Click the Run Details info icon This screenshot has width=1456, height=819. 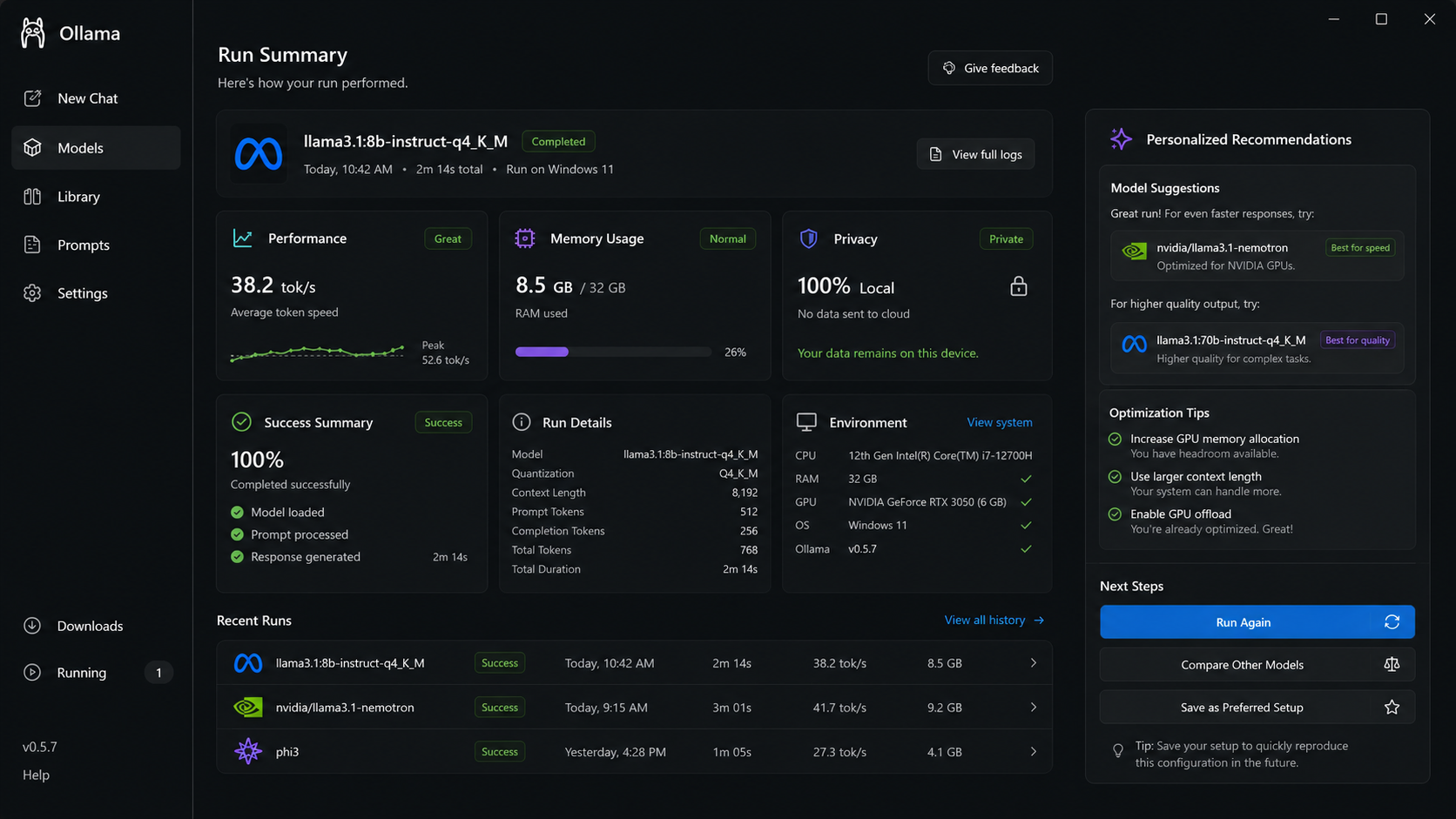(522, 422)
